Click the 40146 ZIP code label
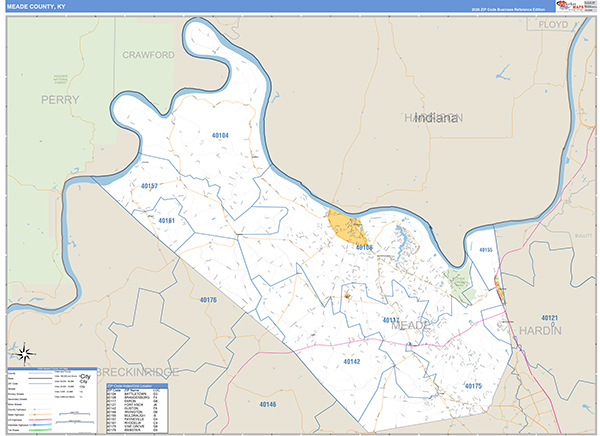Screen dimensions: 600x436 [x=266, y=404]
